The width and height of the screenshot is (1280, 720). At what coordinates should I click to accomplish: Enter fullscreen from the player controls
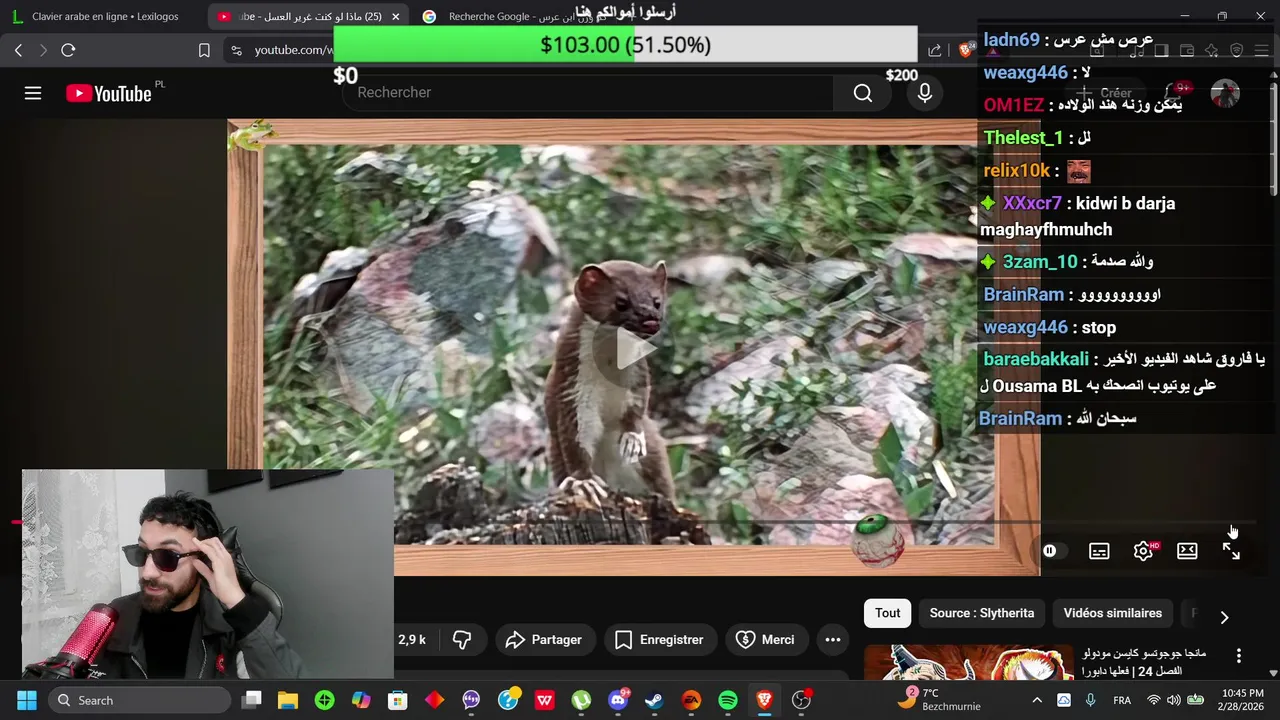[1231, 551]
